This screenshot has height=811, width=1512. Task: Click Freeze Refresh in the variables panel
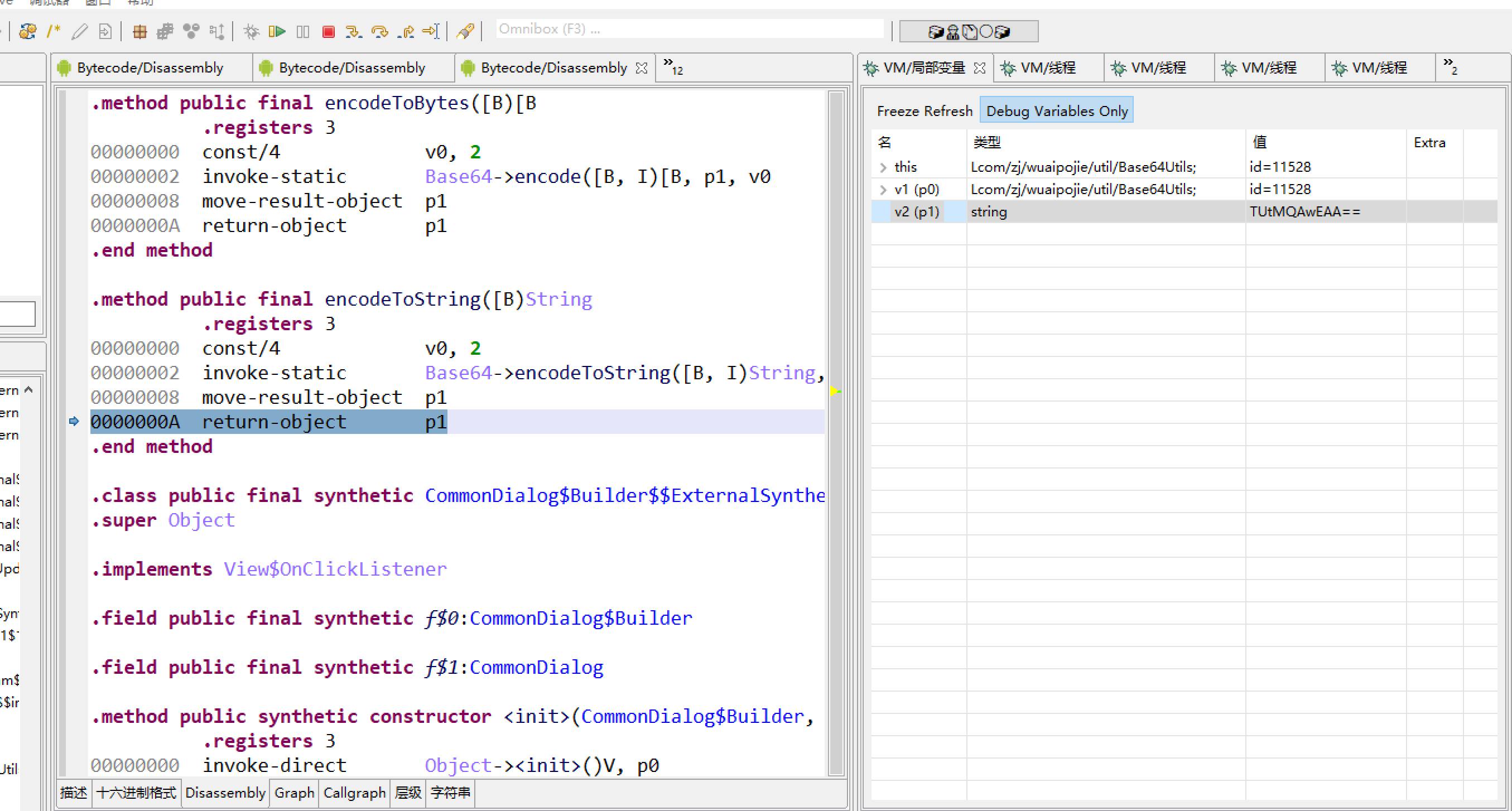coord(924,111)
